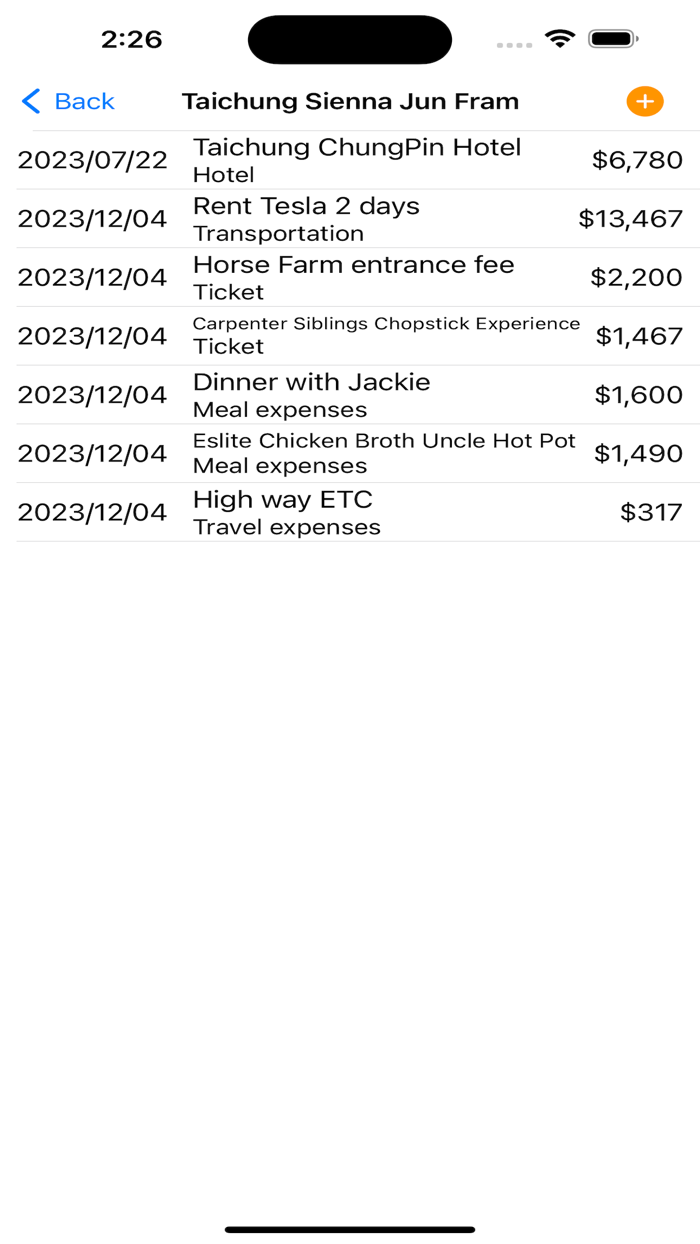Tap the back chevron arrow icon

pos(31,101)
